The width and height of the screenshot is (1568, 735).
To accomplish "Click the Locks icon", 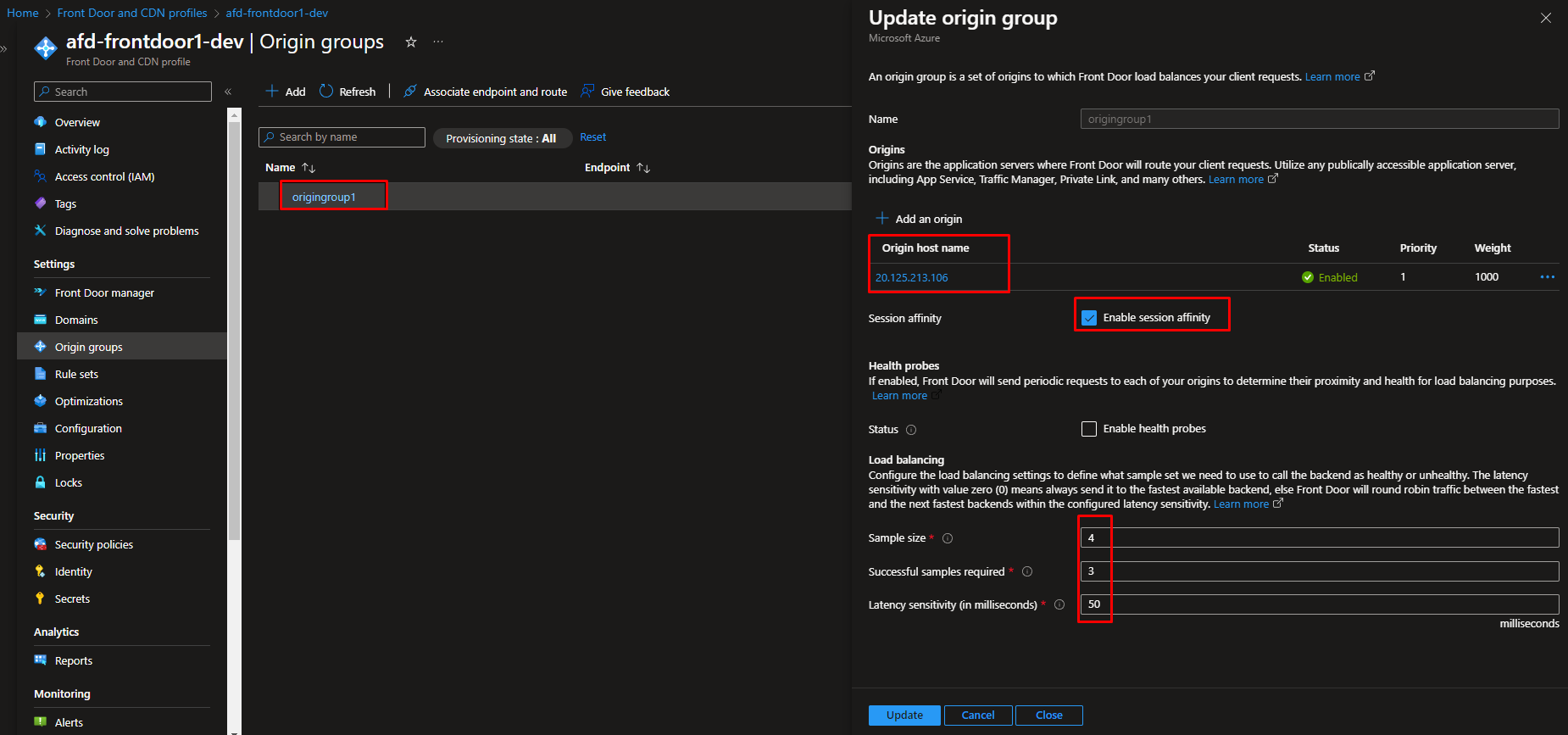I will 40,482.
